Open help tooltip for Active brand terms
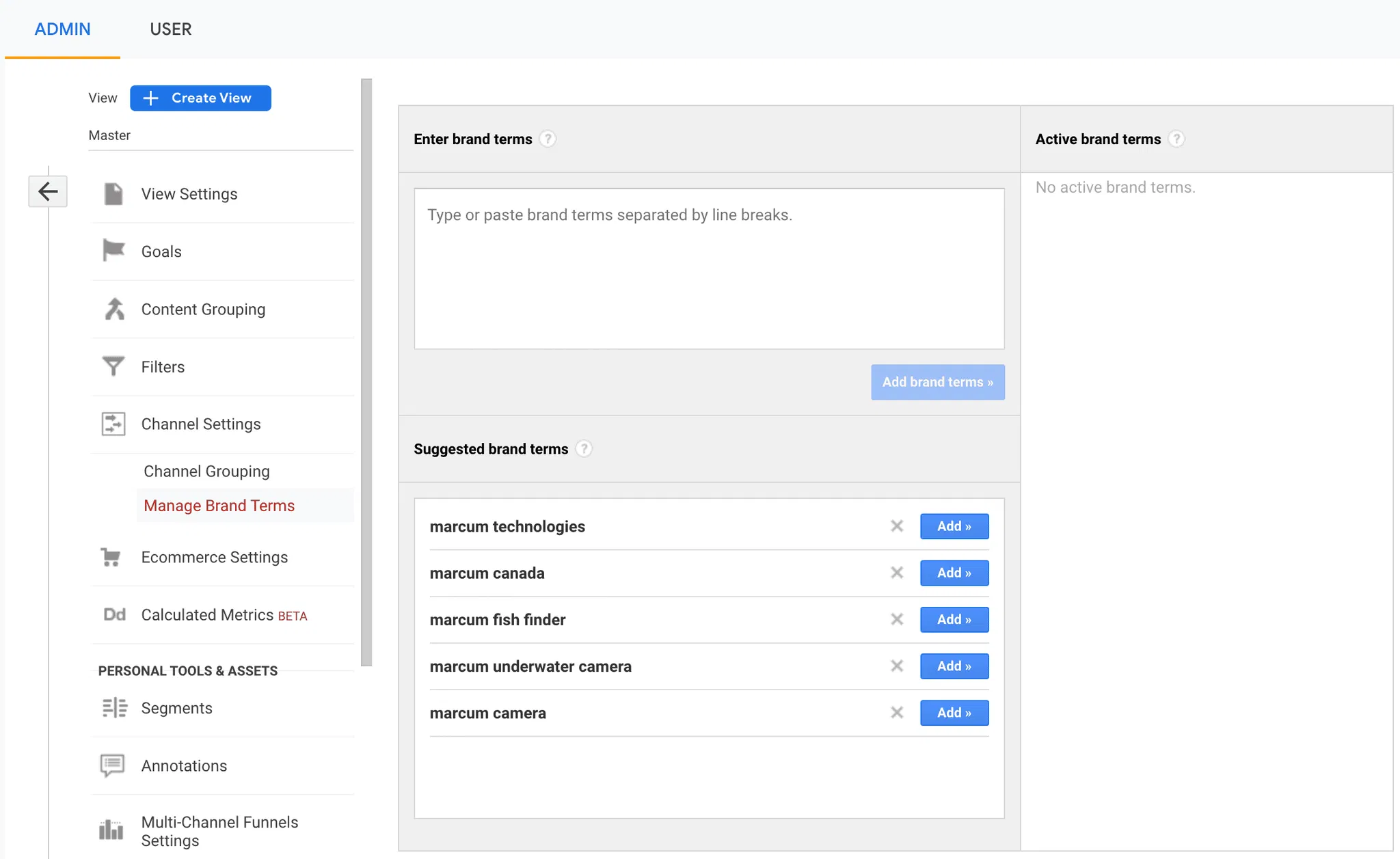This screenshot has width=1400, height=859. click(1176, 139)
